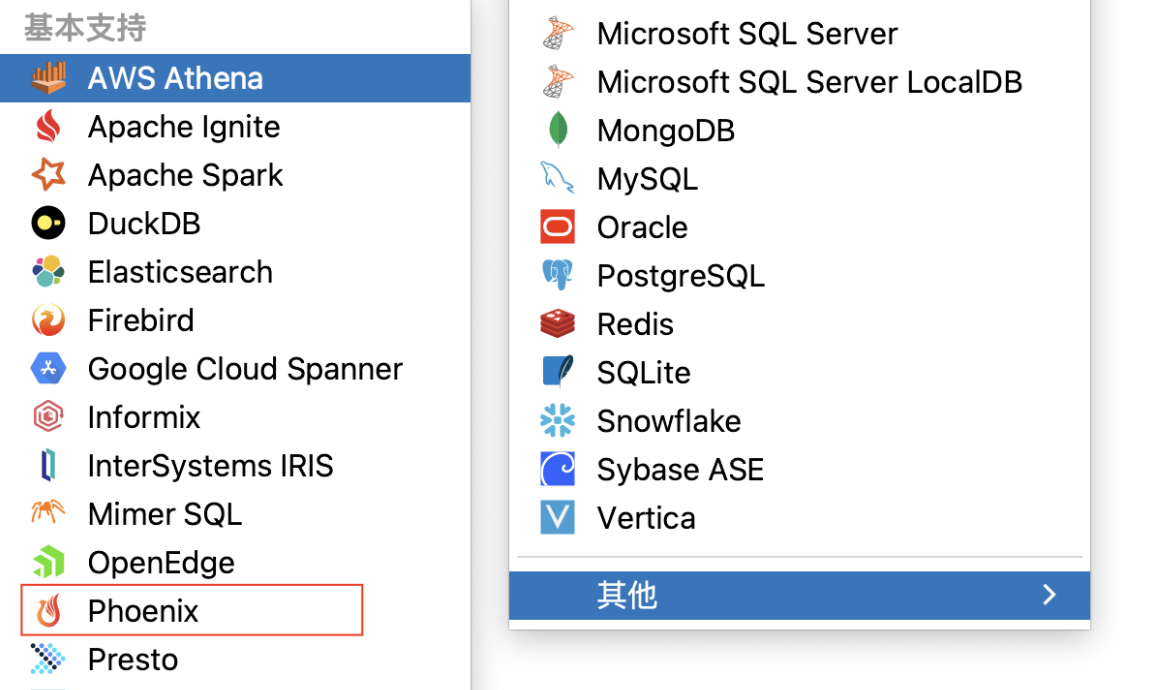Screen dimensions: 1160x690
Task: Click the Redis red stack icon
Action: coord(558,323)
